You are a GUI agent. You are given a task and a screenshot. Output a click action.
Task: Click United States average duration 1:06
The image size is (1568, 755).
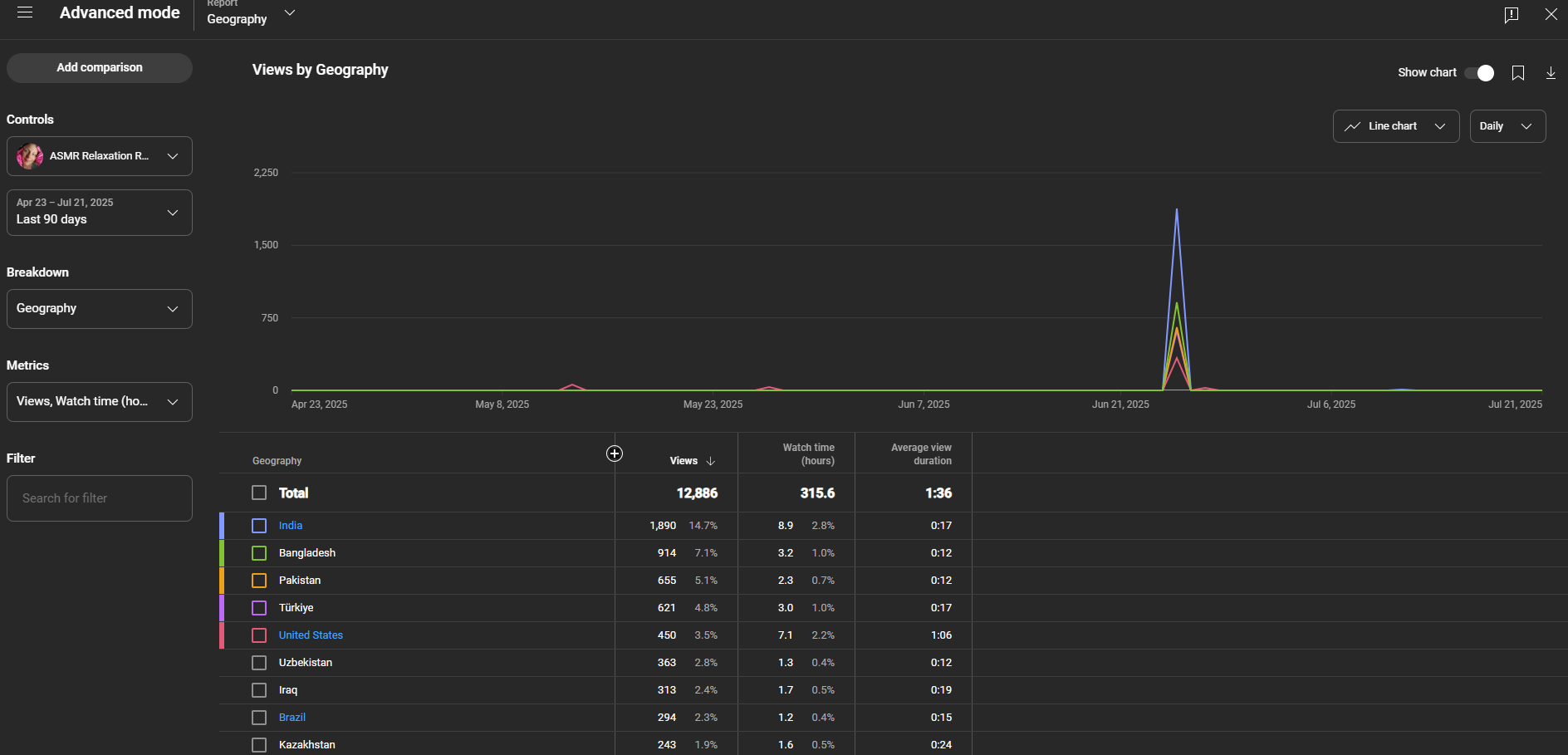tap(941, 635)
